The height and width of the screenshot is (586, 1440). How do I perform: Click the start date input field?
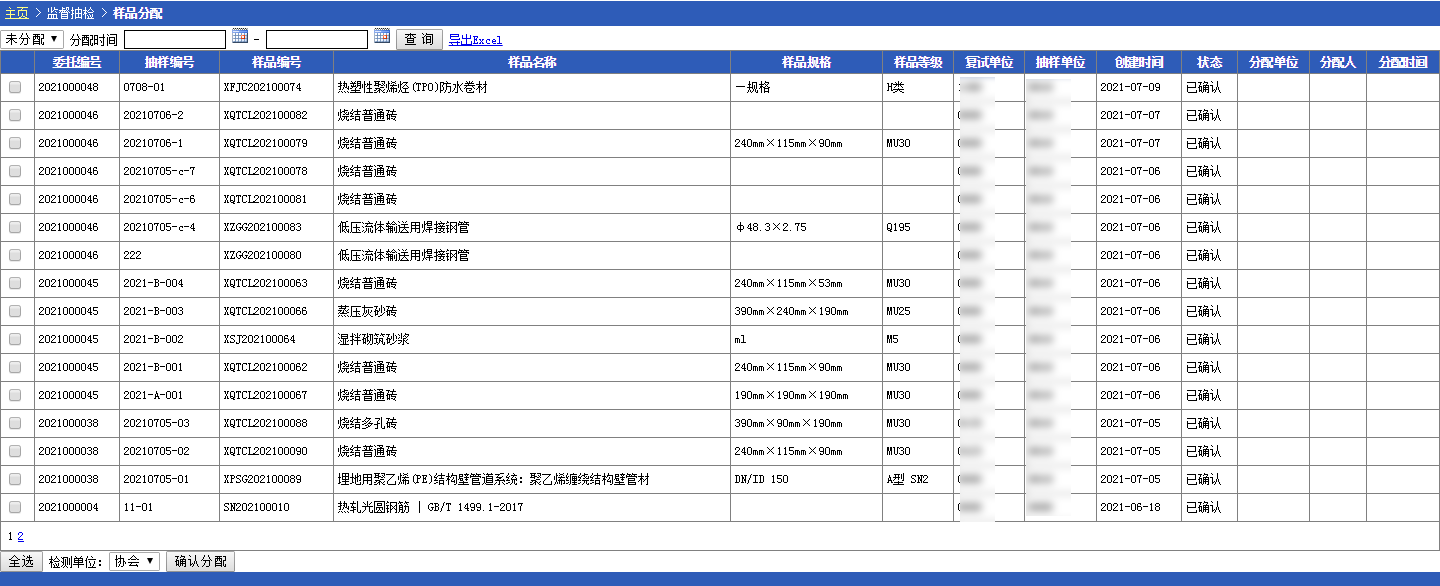pyautogui.click(x=175, y=40)
